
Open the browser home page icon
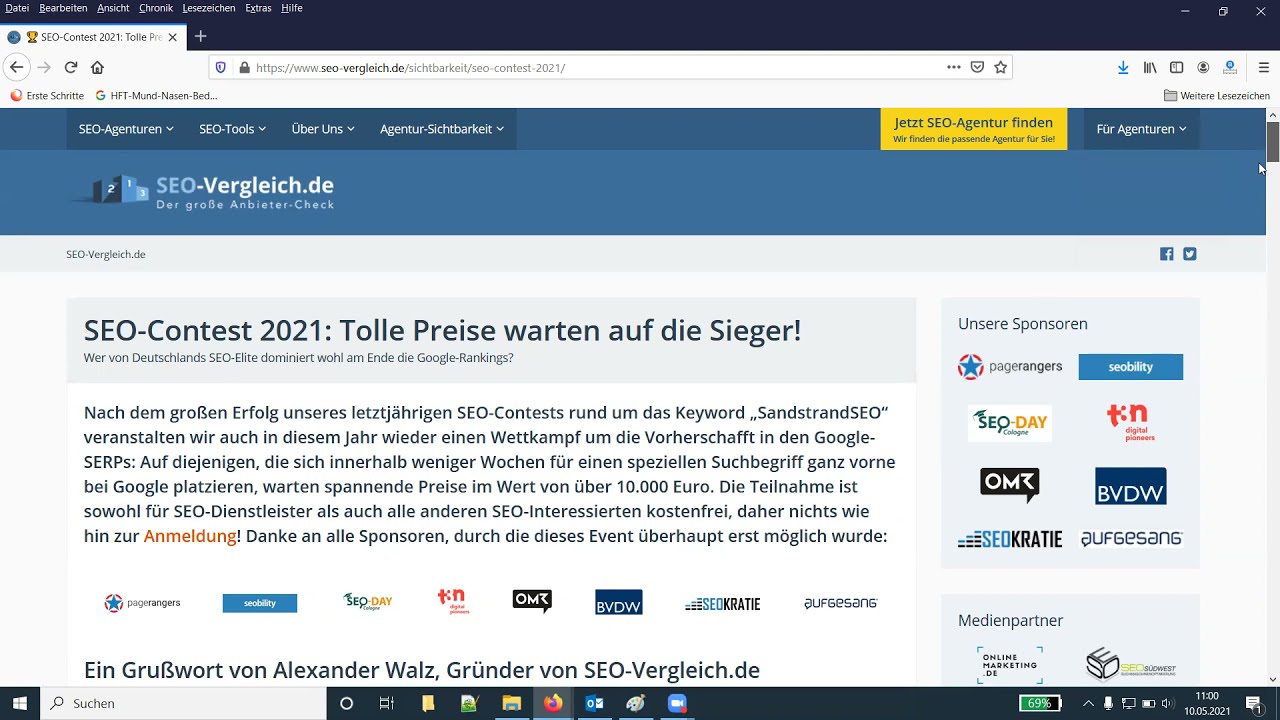[x=97, y=67]
